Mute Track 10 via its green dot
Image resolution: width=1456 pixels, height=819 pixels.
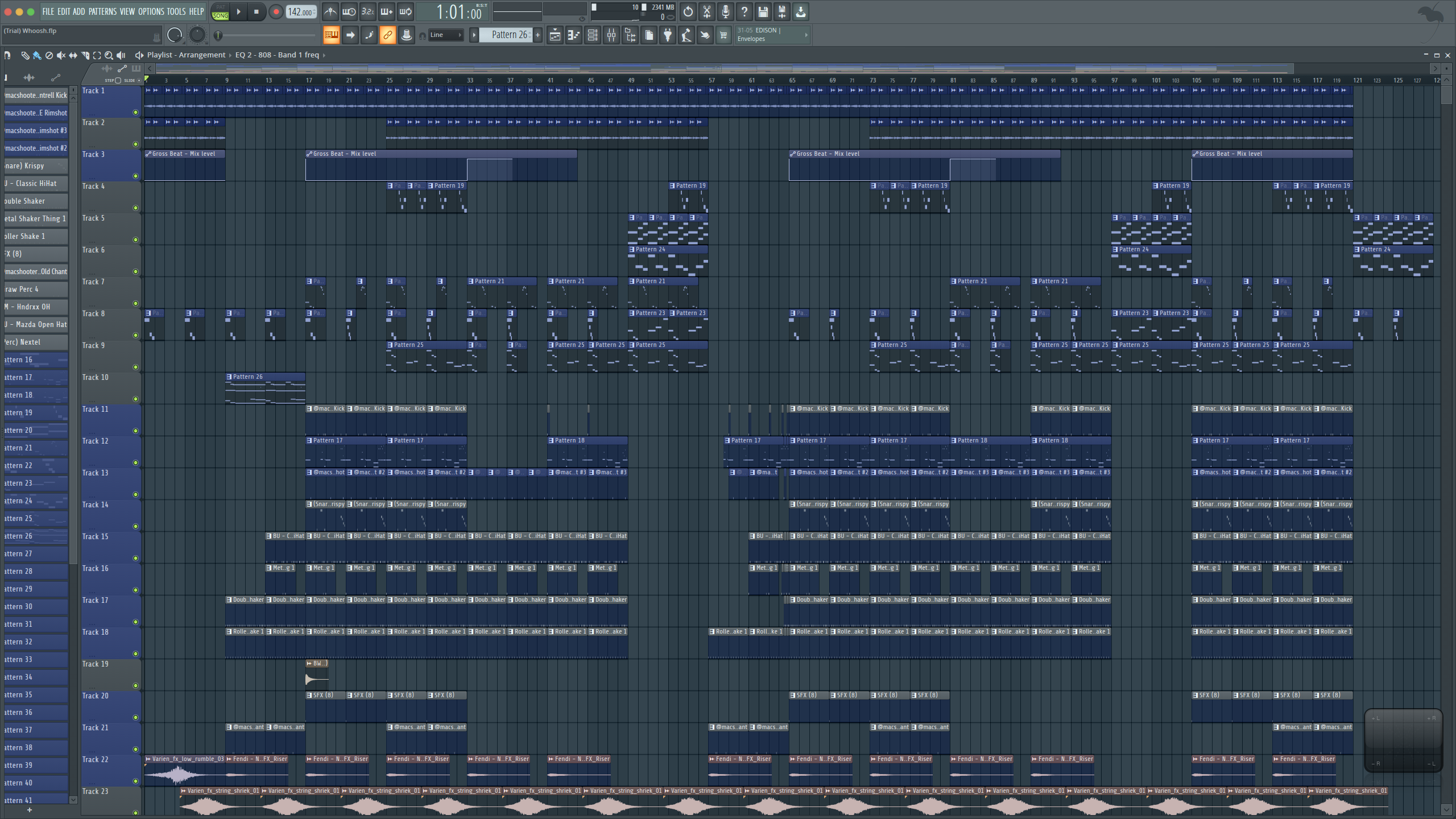(x=135, y=399)
